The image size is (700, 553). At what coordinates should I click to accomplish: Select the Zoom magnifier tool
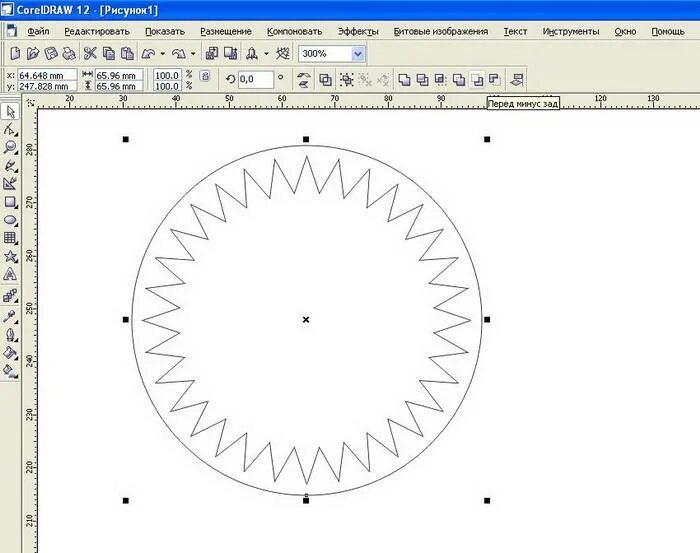pos(10,147)
